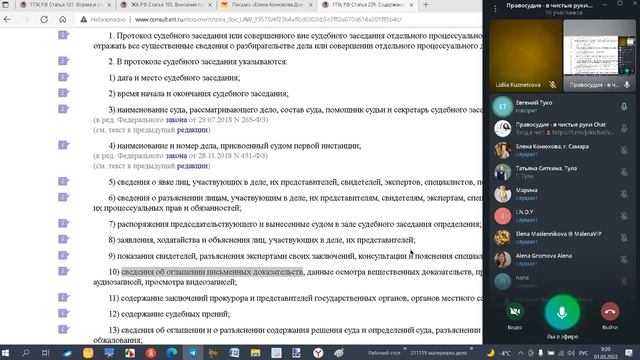Open Windows Start menu
This screenshot has width=640, height=360.
click(x=5, y=353)
